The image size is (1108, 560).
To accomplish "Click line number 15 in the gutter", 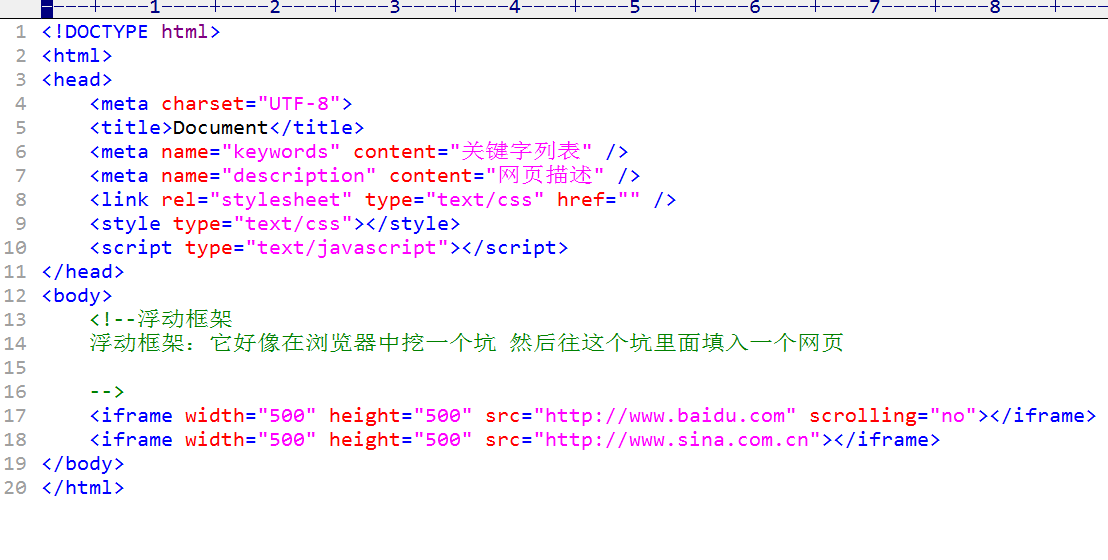I will click(x=15, y=368).
